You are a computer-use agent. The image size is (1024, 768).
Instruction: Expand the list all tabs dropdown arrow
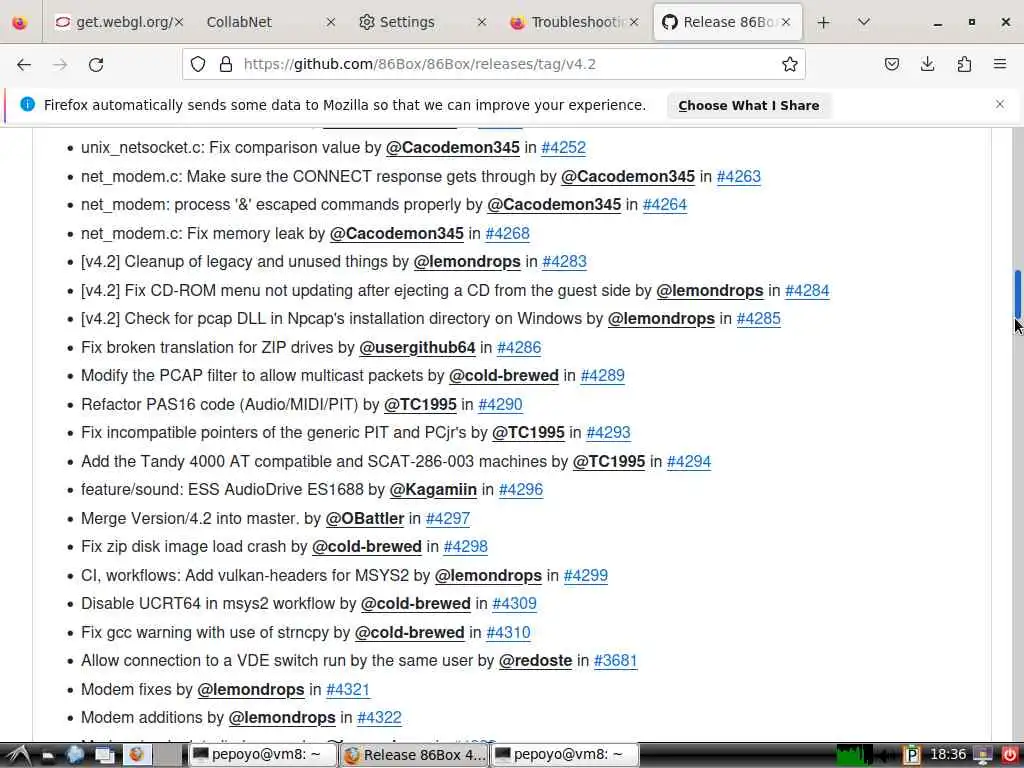point(864,22)
